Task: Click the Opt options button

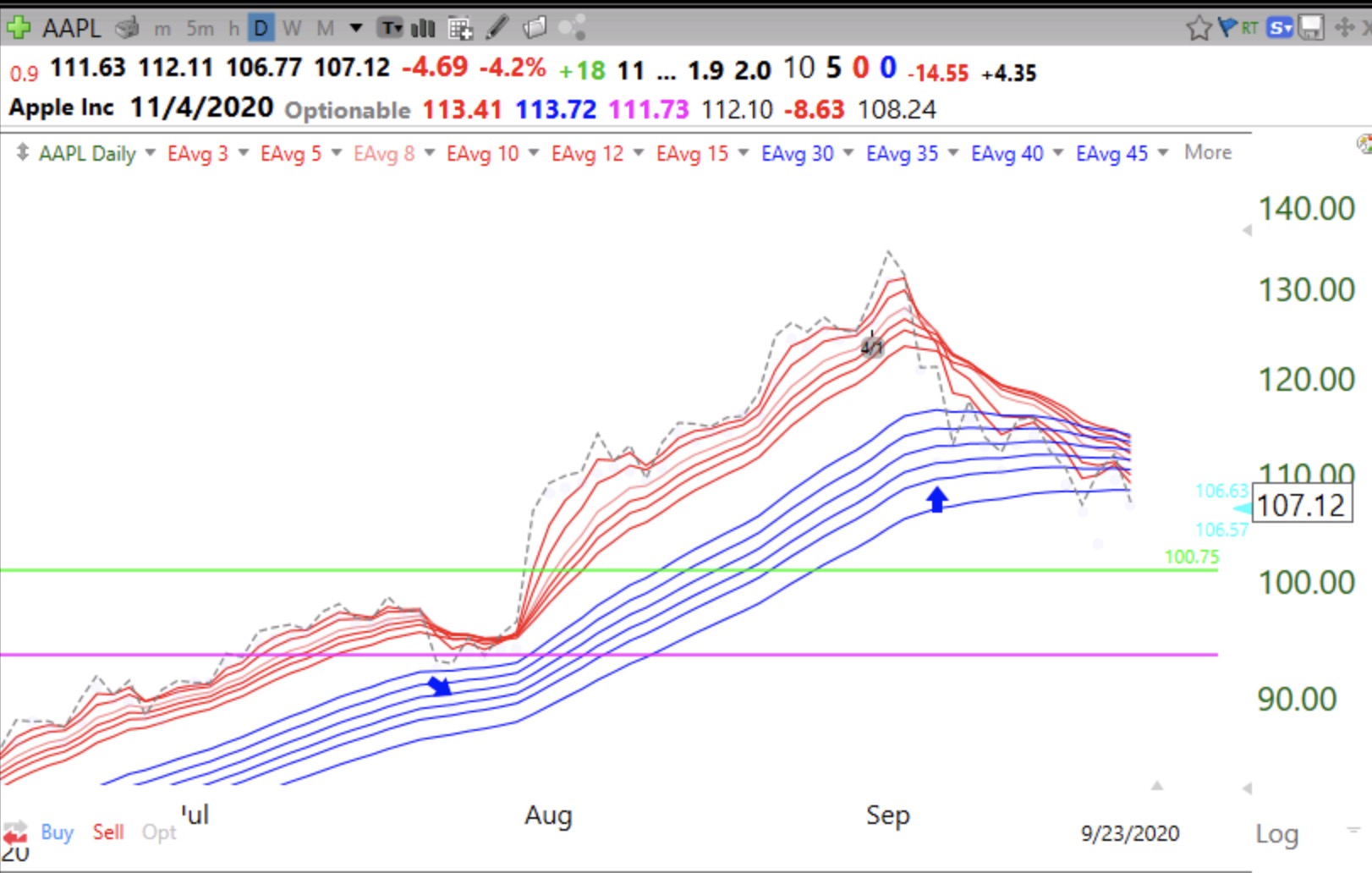Action: (x=159, y=832)
